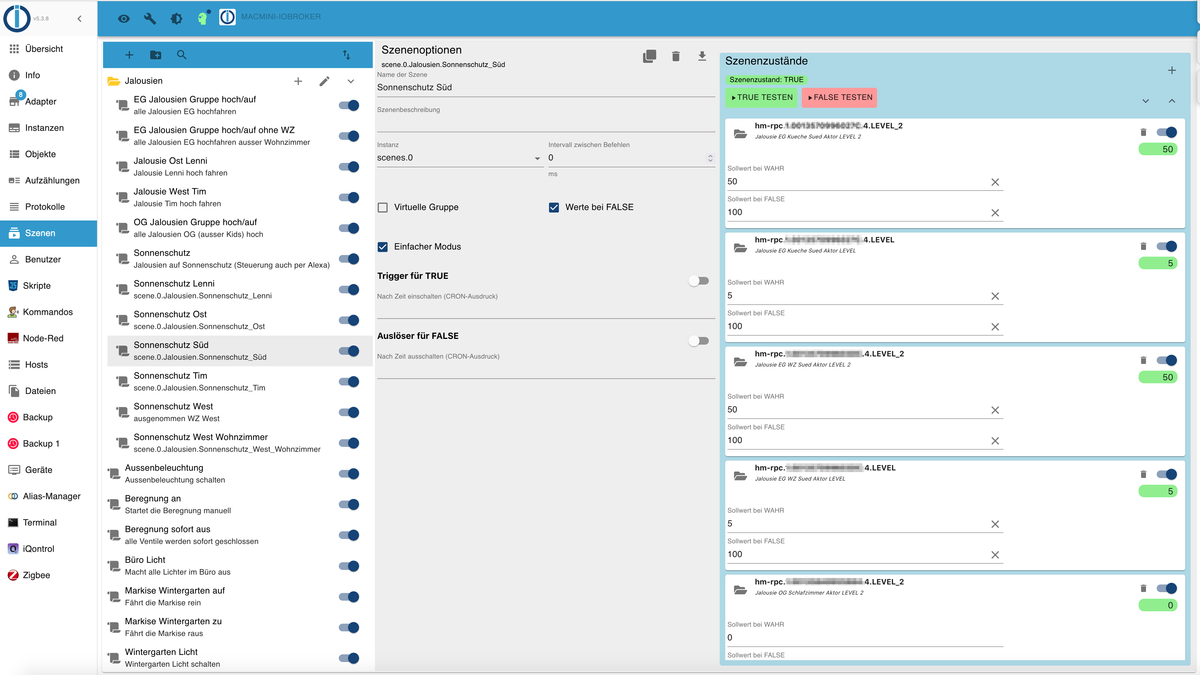Click the reorder scenes arrows icon
This screenshot has height=675, width=1200.
(346, 55)
